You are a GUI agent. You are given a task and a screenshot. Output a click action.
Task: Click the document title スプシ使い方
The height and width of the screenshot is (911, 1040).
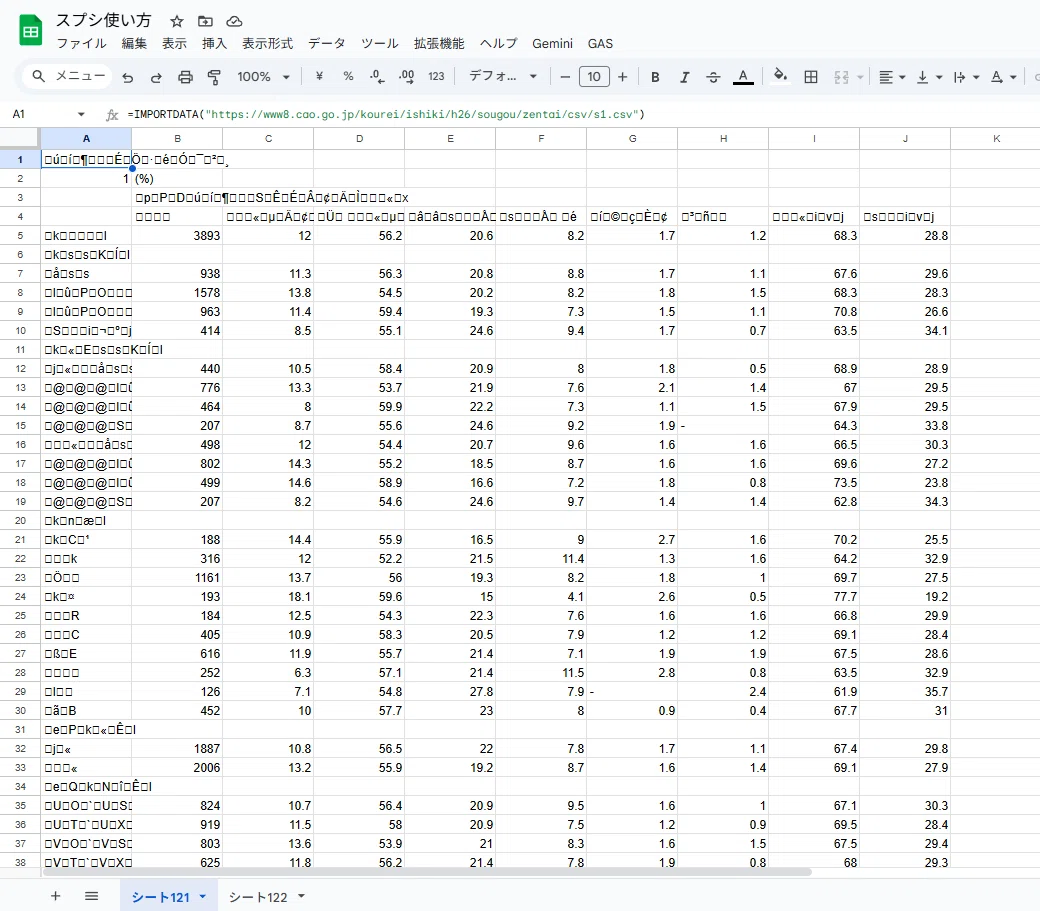pos(103,21)
